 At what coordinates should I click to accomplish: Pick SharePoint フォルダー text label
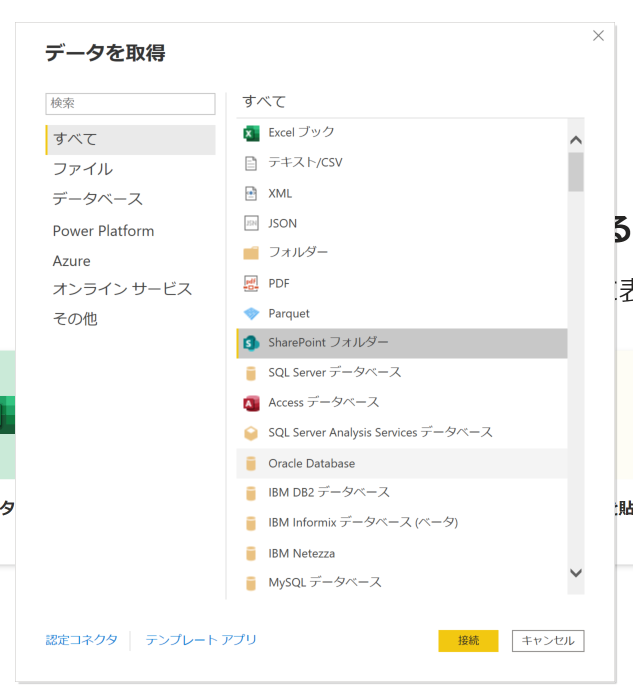328,342
